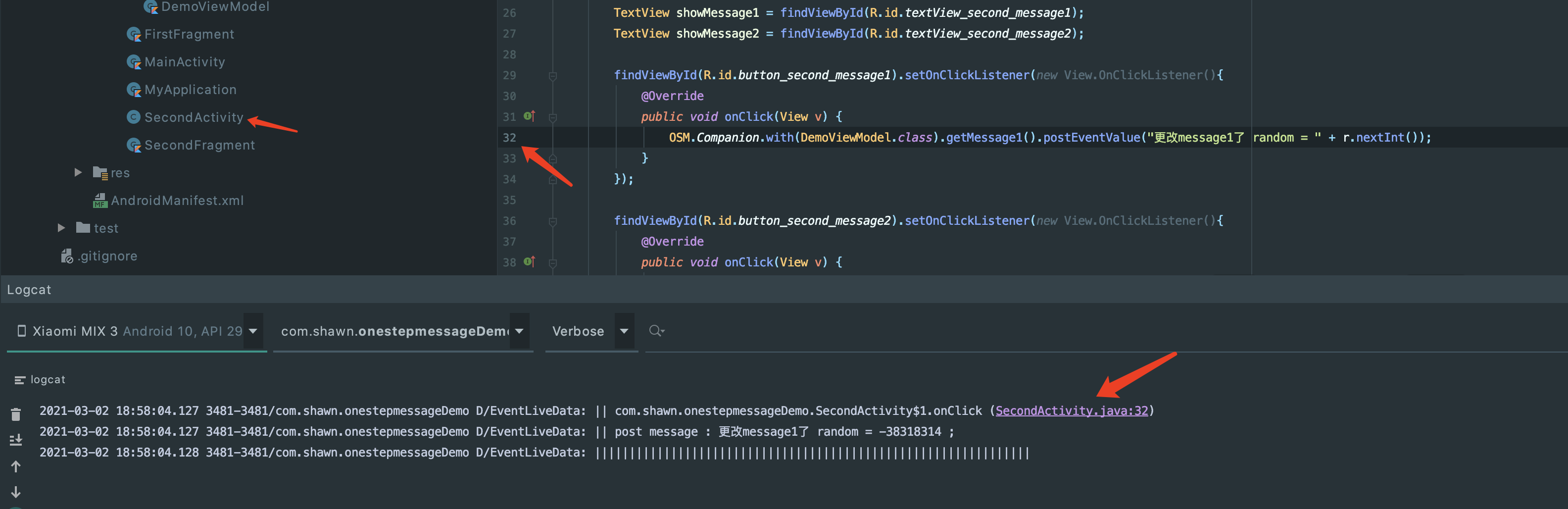The height and width of the screenshot is (509, 1568).
Task: Click the up arrow in logcat sidebar
Action: [16, 466]
